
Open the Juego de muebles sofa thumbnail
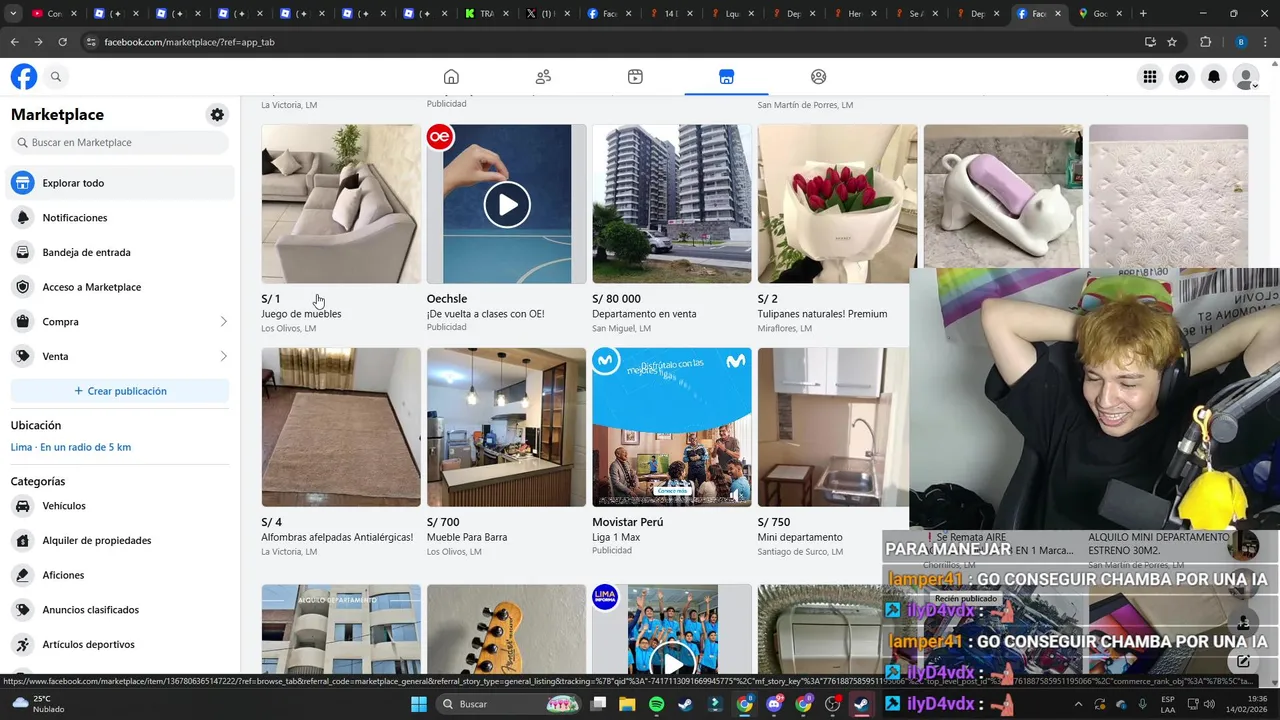(341, 204)
